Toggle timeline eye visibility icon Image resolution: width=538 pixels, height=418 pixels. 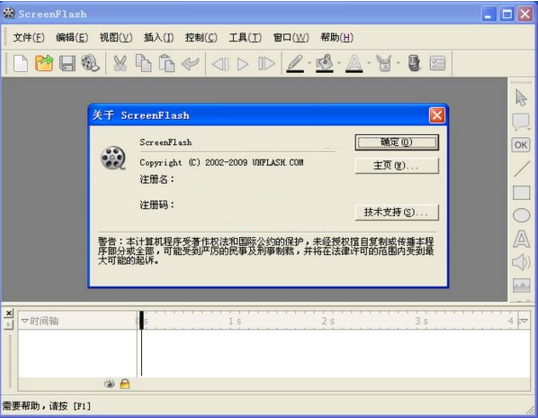pyautogui.click(x=109, y=384)
